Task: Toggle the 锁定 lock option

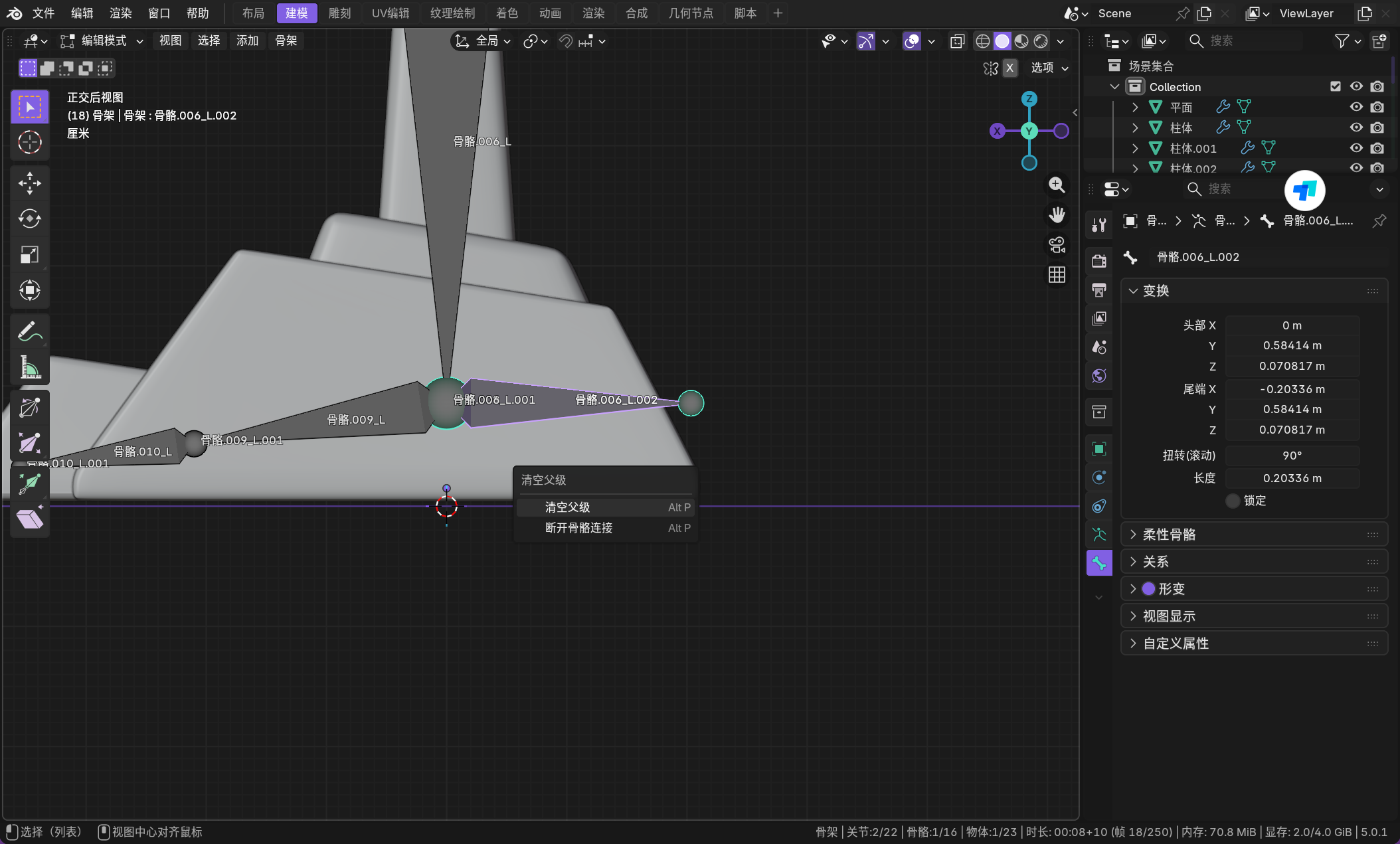Action: pyautogui.click(x=1233, y=501)
